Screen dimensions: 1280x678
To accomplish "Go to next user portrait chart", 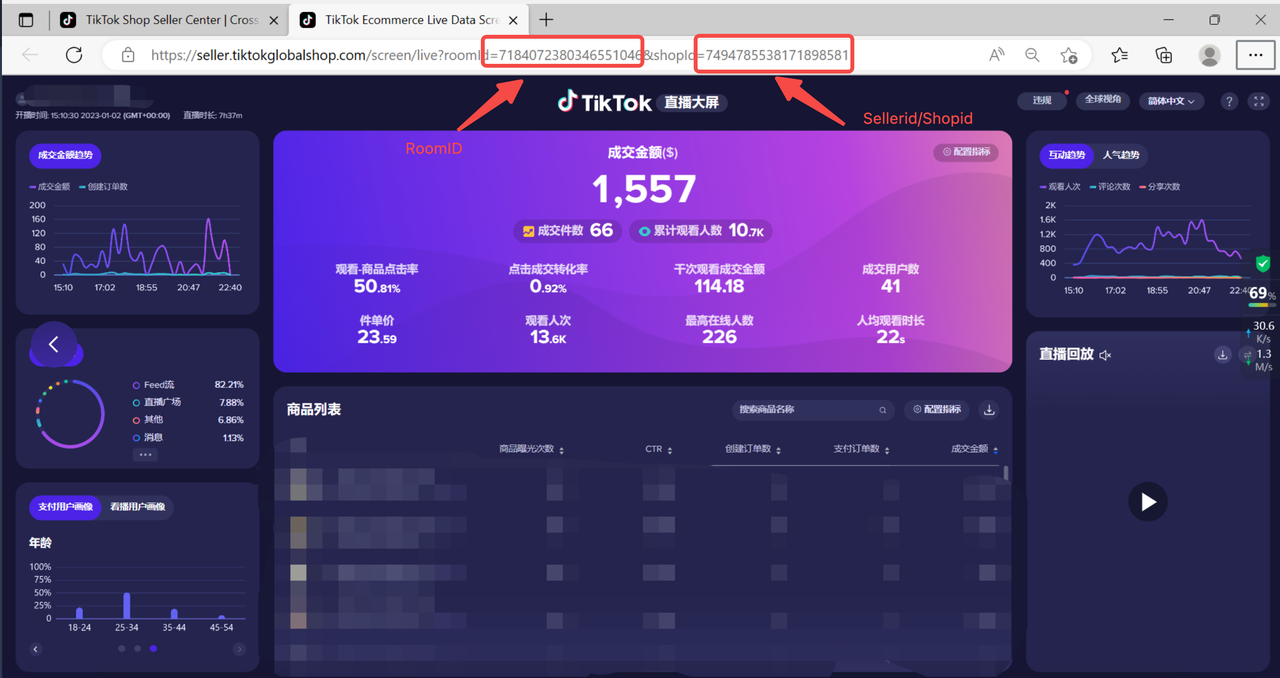I will click(239, 649).
